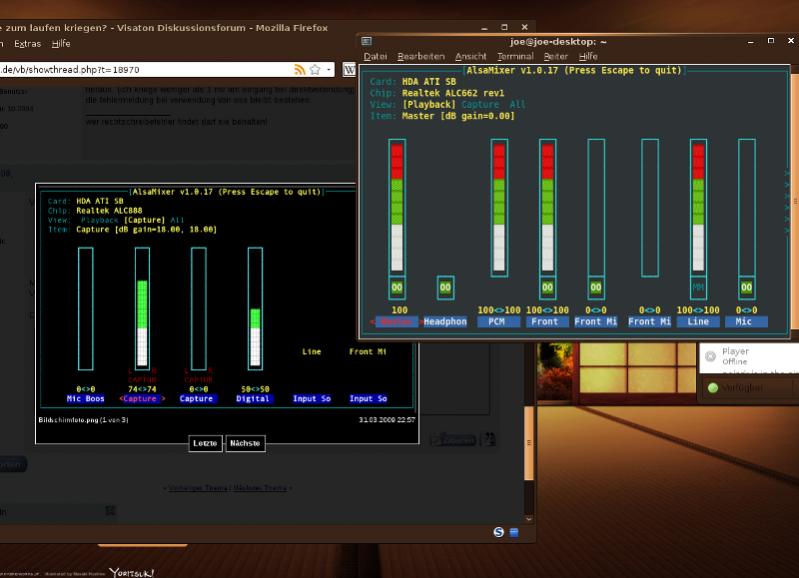Toggle mute box under Front channel
The width and height of the screenshot is (799, 578).
(x=547, y=287)
